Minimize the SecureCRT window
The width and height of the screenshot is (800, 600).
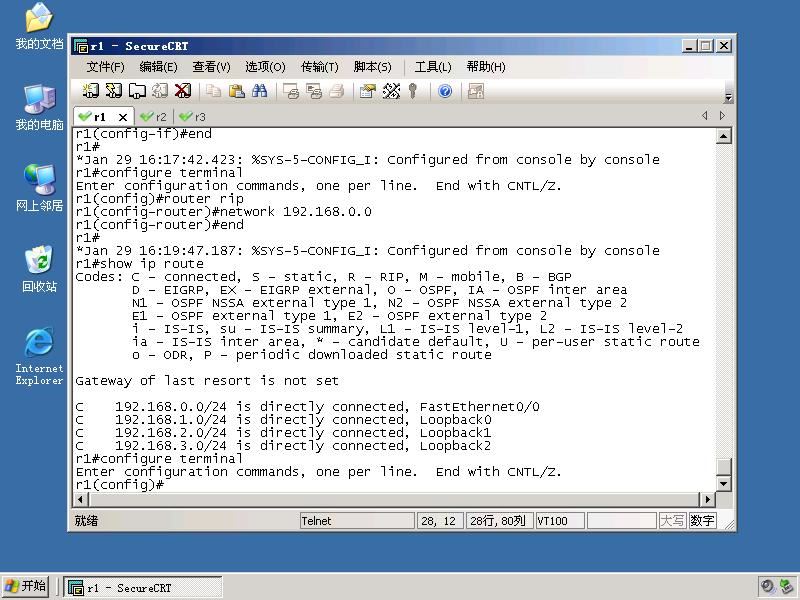[689, 46]
